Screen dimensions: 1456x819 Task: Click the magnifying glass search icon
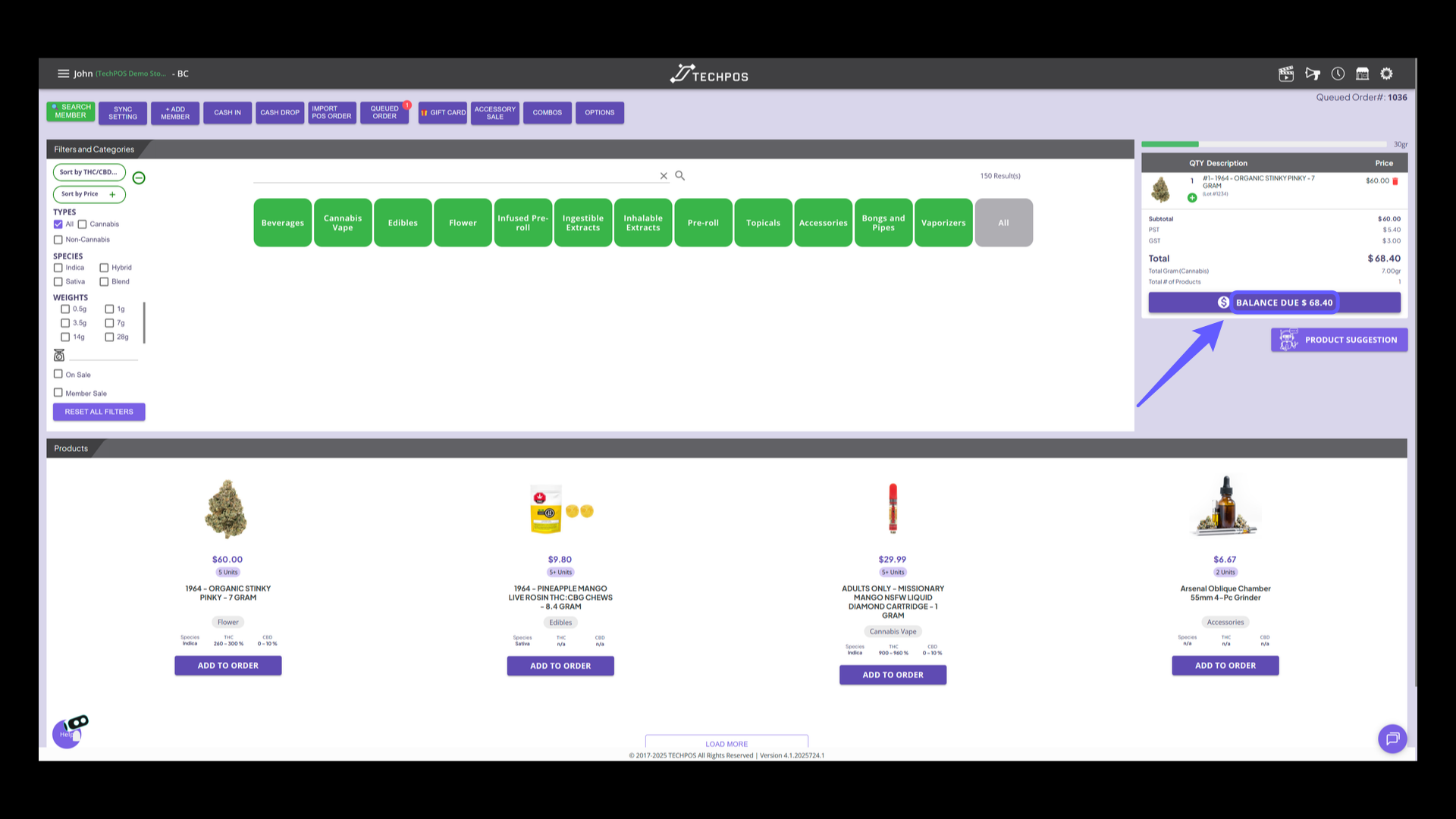pyautogui.click(x=680, y=175)
